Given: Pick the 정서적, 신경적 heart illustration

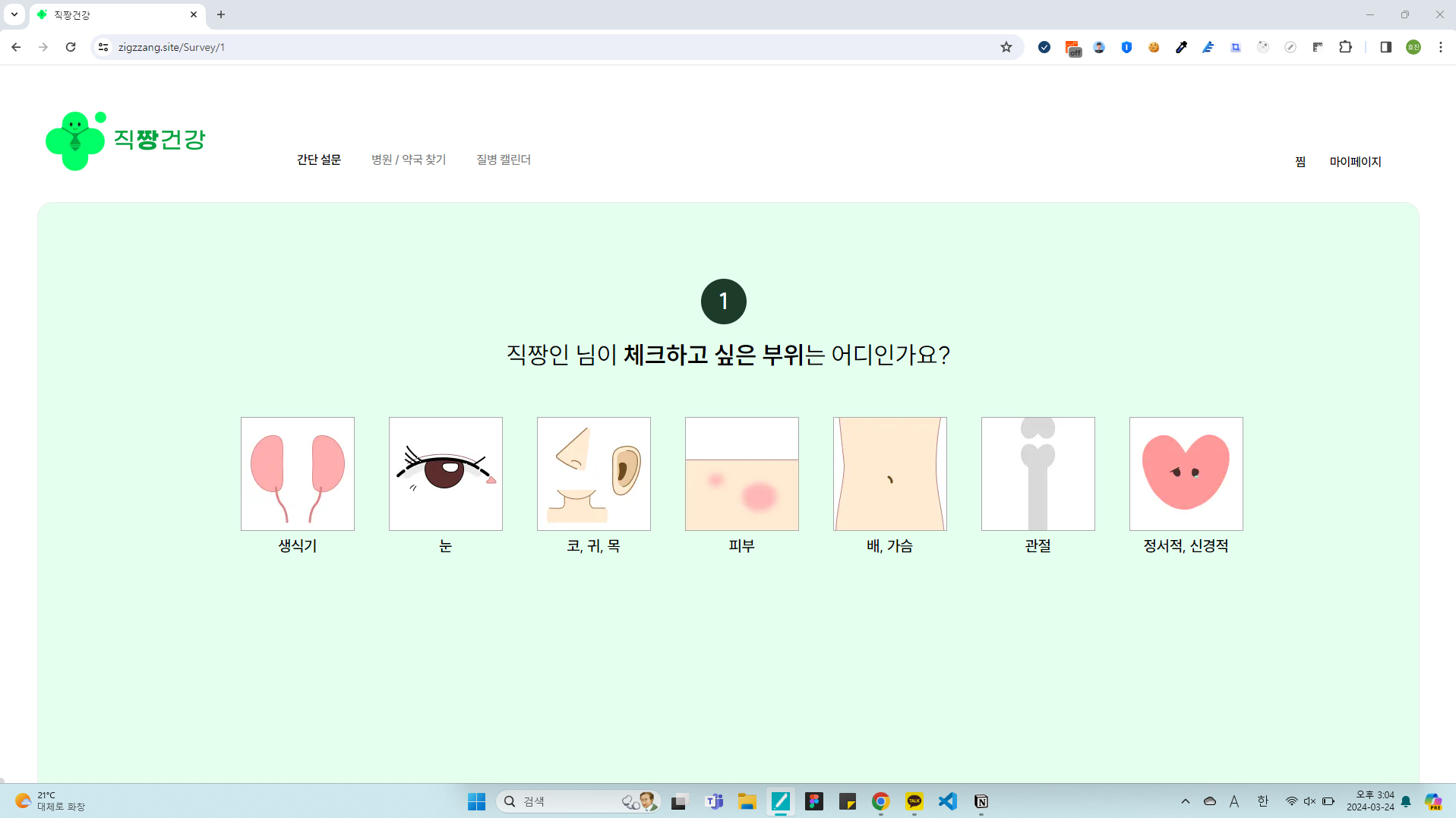Looking at the screenshot, I should 1186,473.
